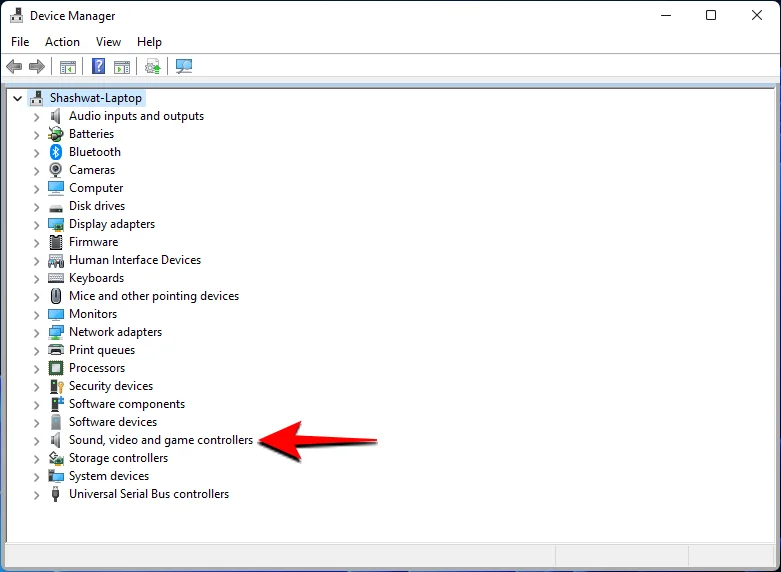This screenshot has width=781, height=572.
Task: Click the Bluetooth logo icon
Action: [56, 152]
